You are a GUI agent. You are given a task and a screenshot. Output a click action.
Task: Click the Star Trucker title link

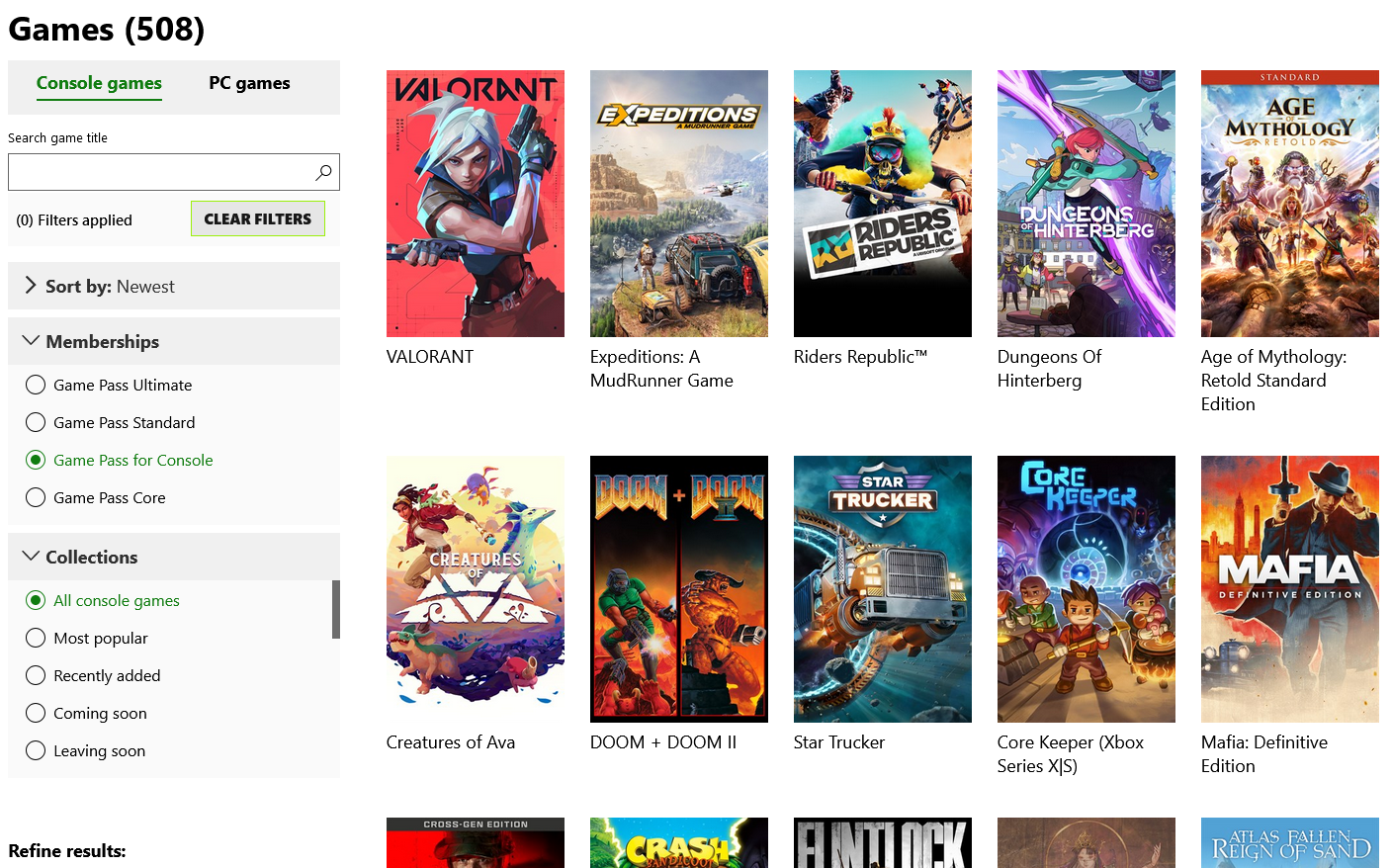tap(839, 742)
